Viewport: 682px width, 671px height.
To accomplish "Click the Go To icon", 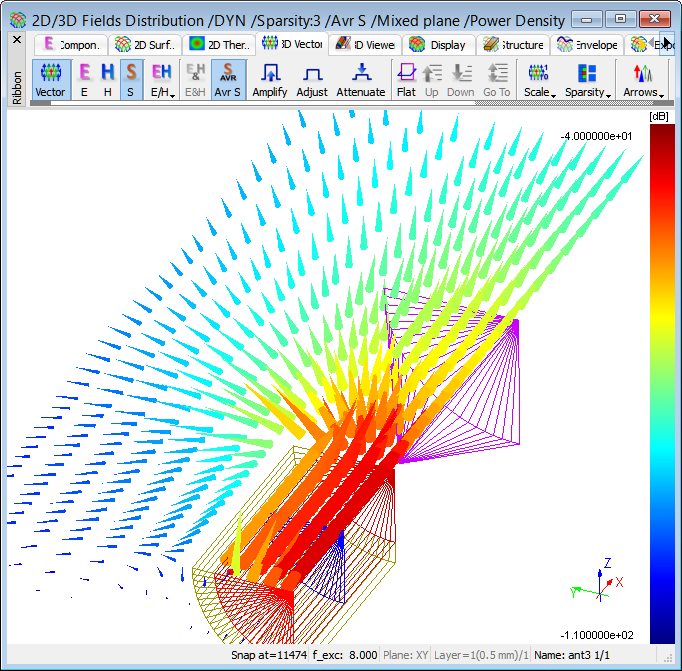I will pyautogui.click(x=496, y=79).
